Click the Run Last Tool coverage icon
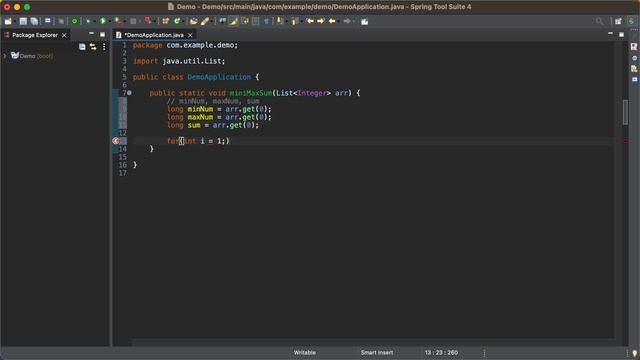Screen dimensions: 640x360 pos(118,21)
